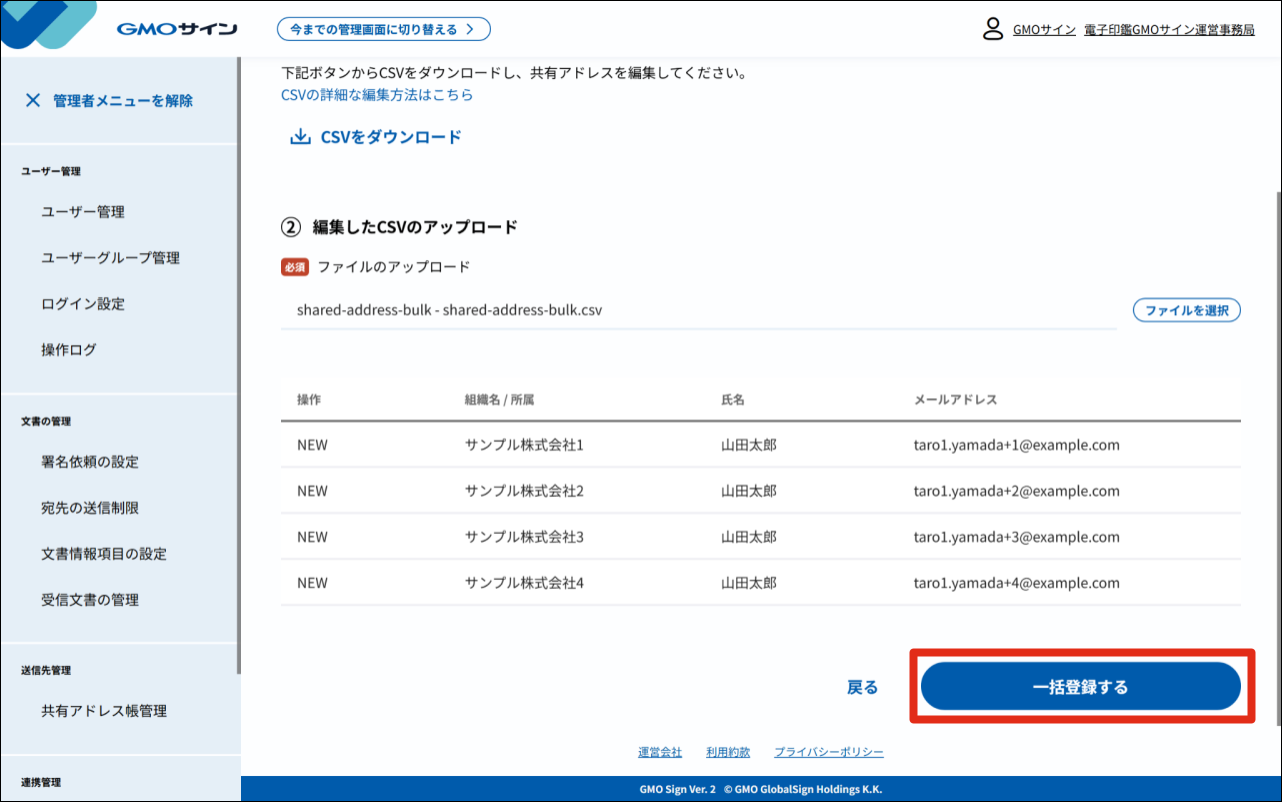Click the uploaded CSV file name field

tap(698, 310)
